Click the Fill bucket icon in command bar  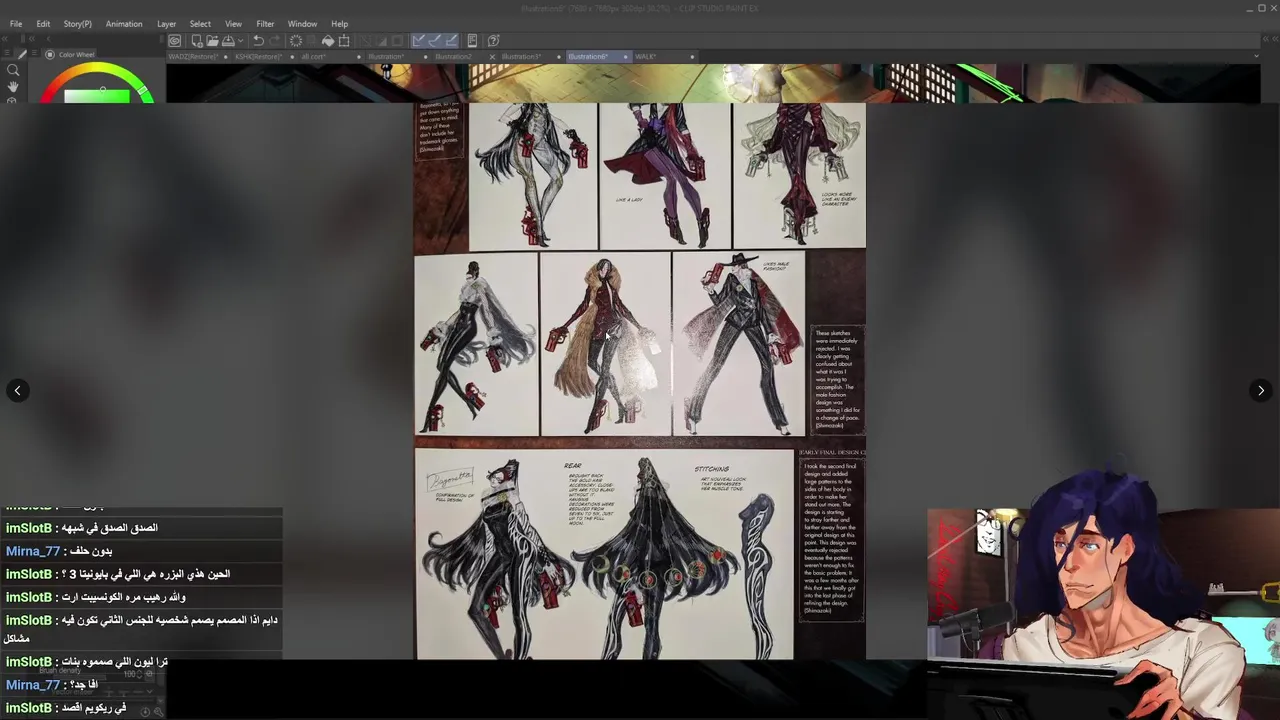pos(327,41)
